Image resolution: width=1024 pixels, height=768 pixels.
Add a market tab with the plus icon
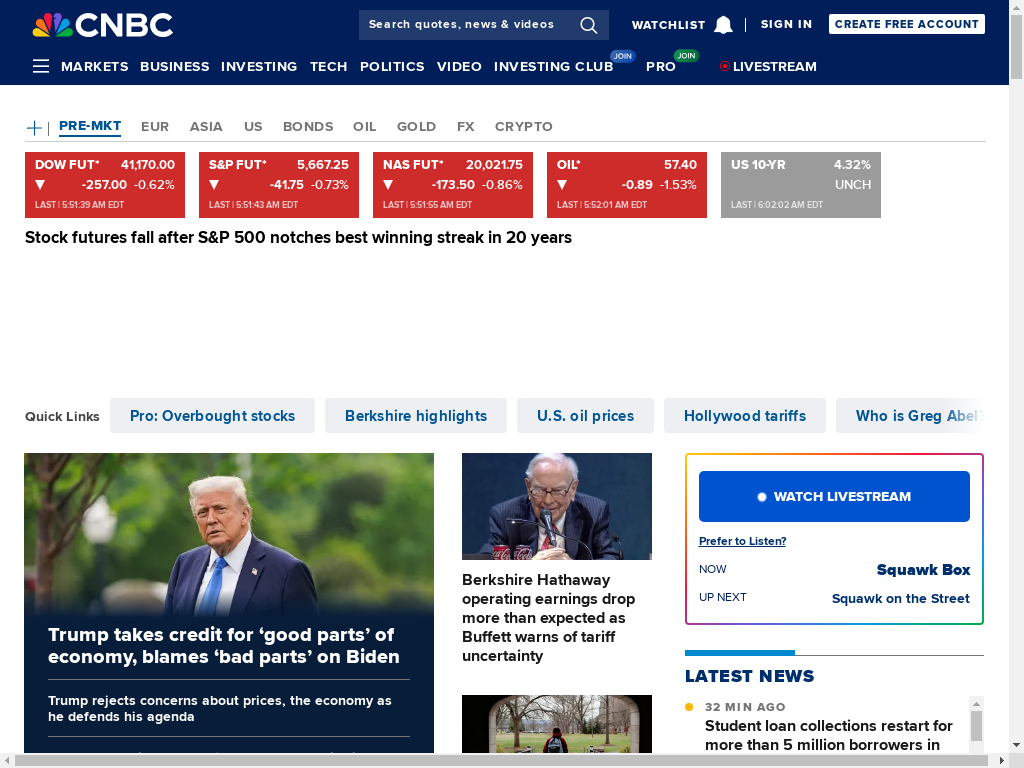[34, 127]
